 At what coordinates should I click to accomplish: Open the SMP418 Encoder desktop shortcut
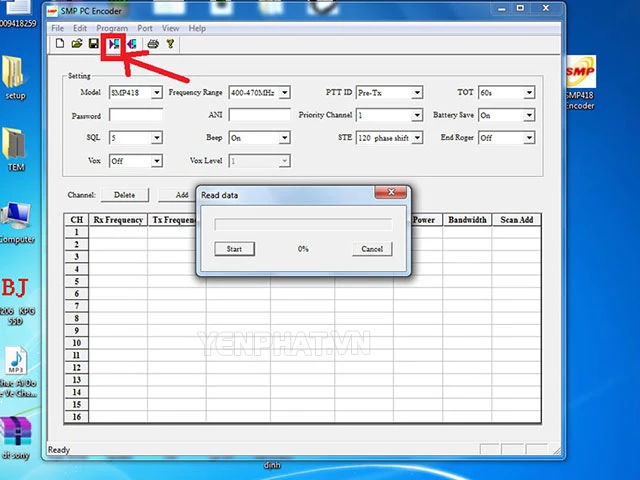[x=580, y=85]
